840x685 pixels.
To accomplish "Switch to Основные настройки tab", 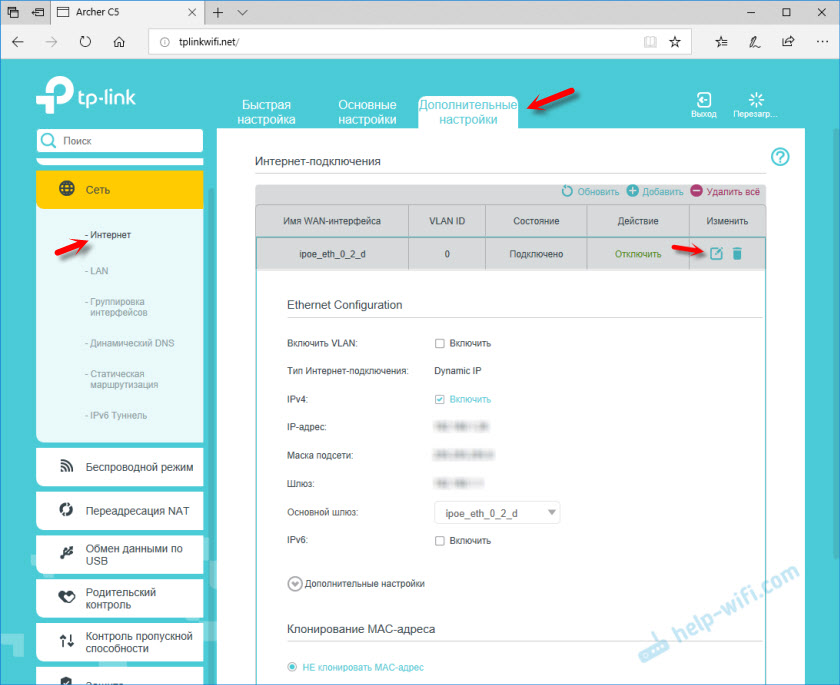I will click(x=367, y=112).
